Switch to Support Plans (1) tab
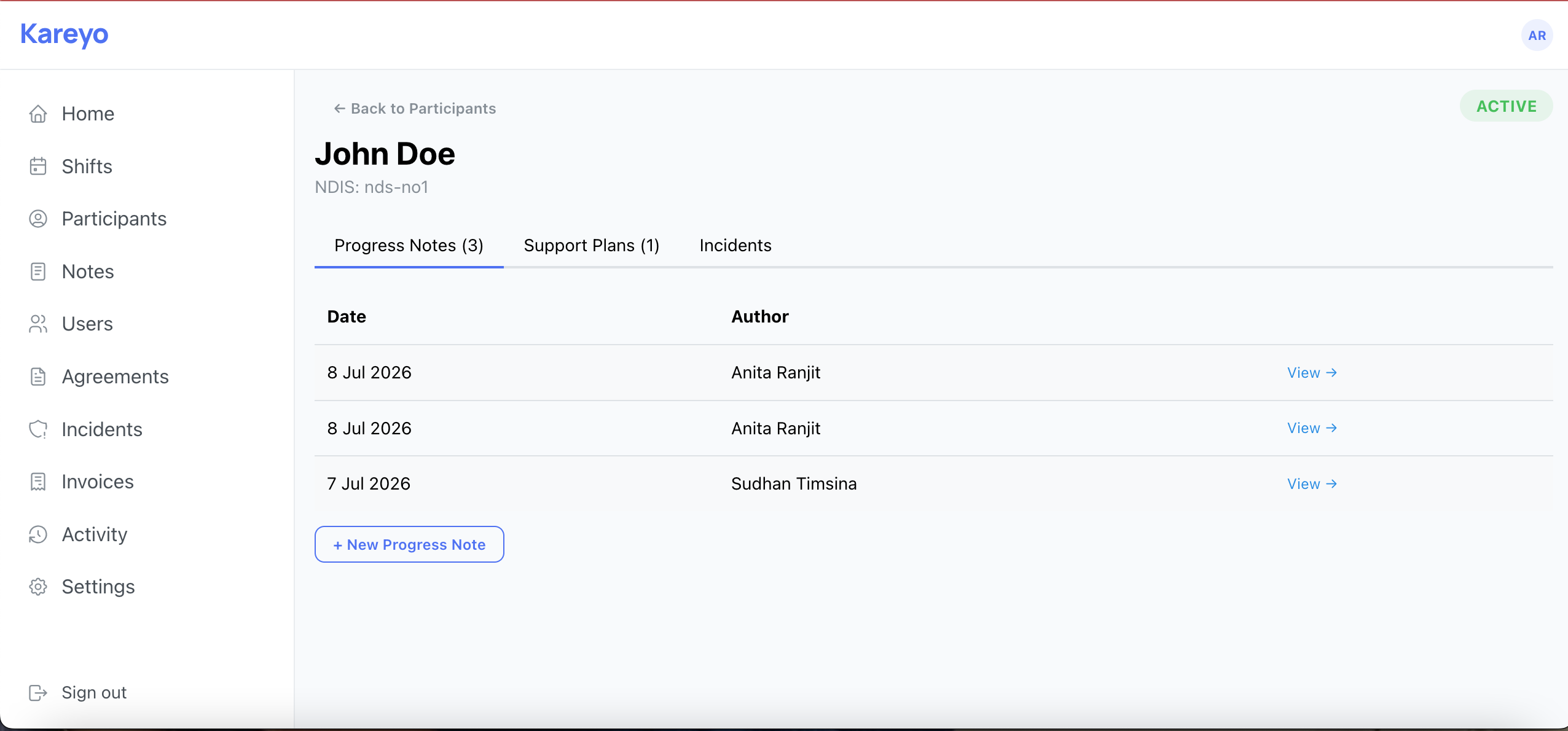 click(592, 246)
